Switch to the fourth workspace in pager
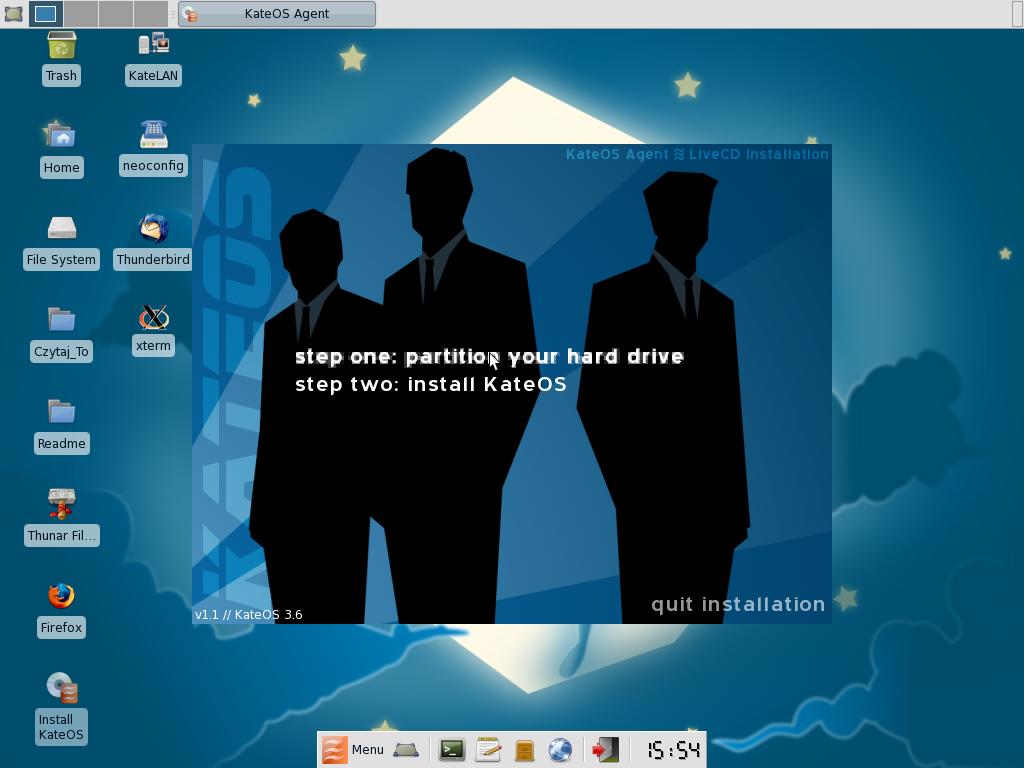 click(151, 13)
